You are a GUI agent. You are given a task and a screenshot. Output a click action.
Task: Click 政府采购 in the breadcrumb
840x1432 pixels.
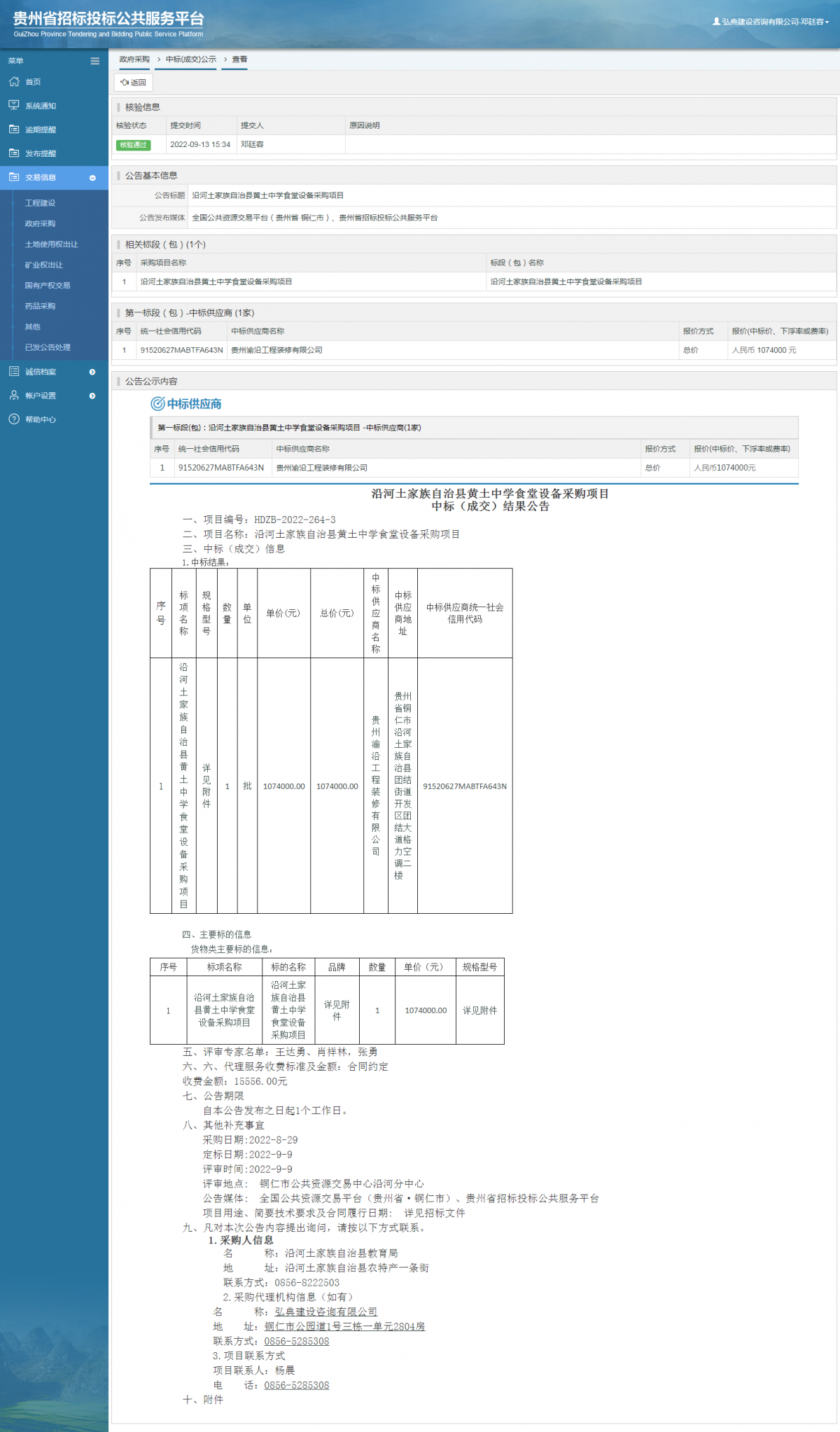134,60
